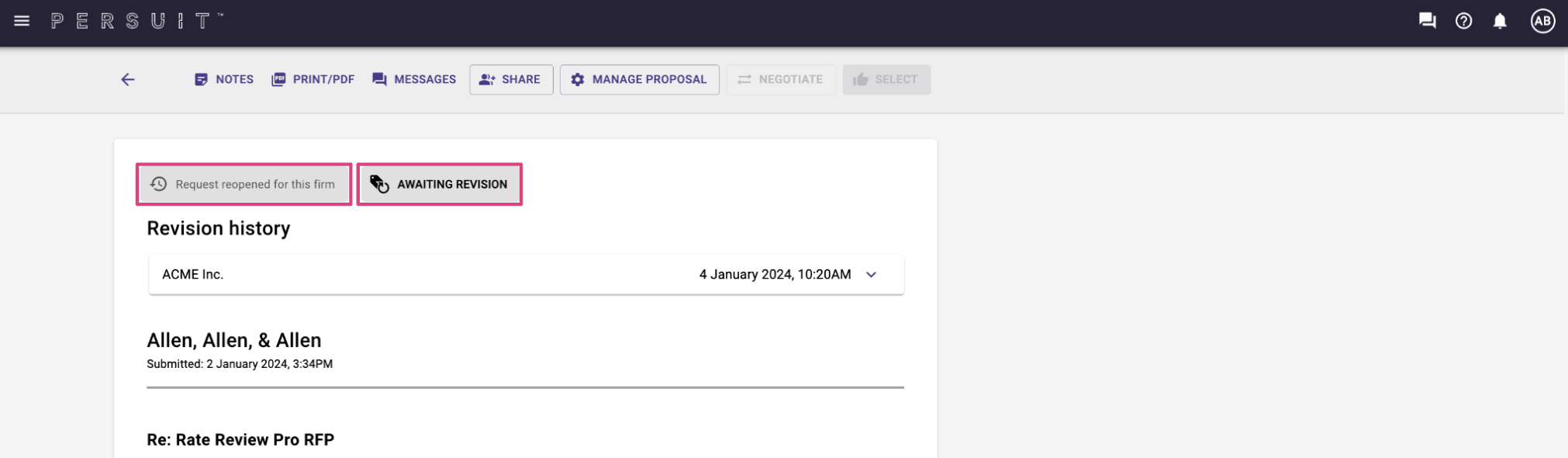Click the Print/PDF button
The height and width of the screenshot is (458, 1568).
point(313,79)
